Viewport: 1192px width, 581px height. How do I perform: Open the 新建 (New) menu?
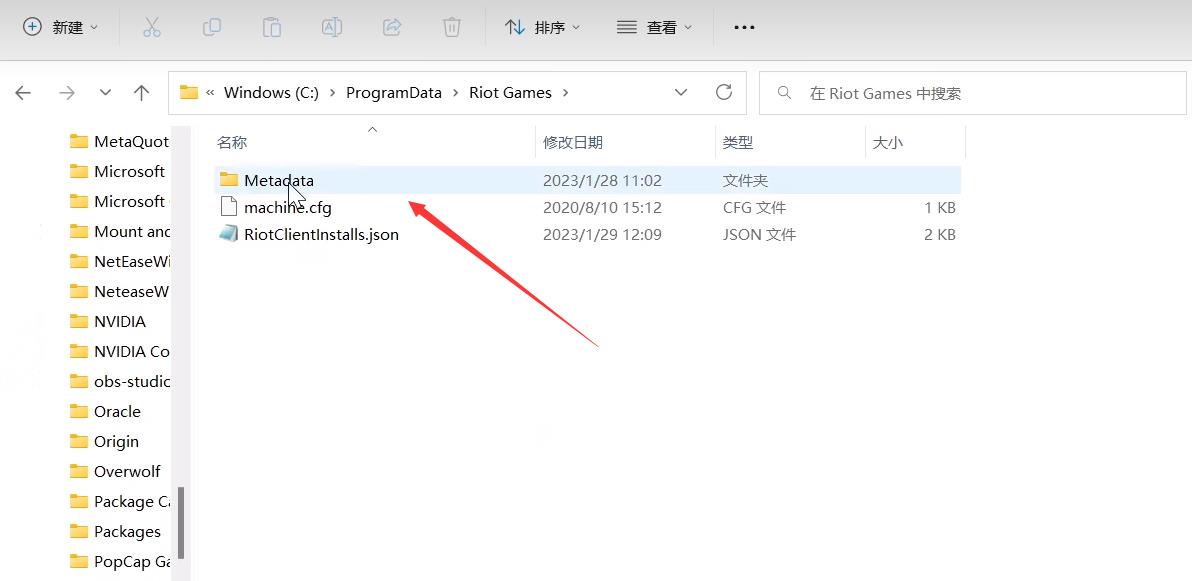click(x=61, y=27)
